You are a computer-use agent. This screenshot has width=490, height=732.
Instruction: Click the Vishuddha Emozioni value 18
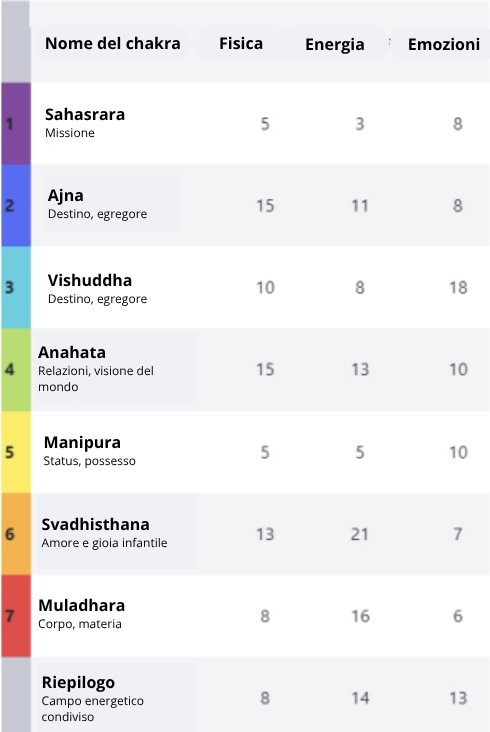point(458,288)
